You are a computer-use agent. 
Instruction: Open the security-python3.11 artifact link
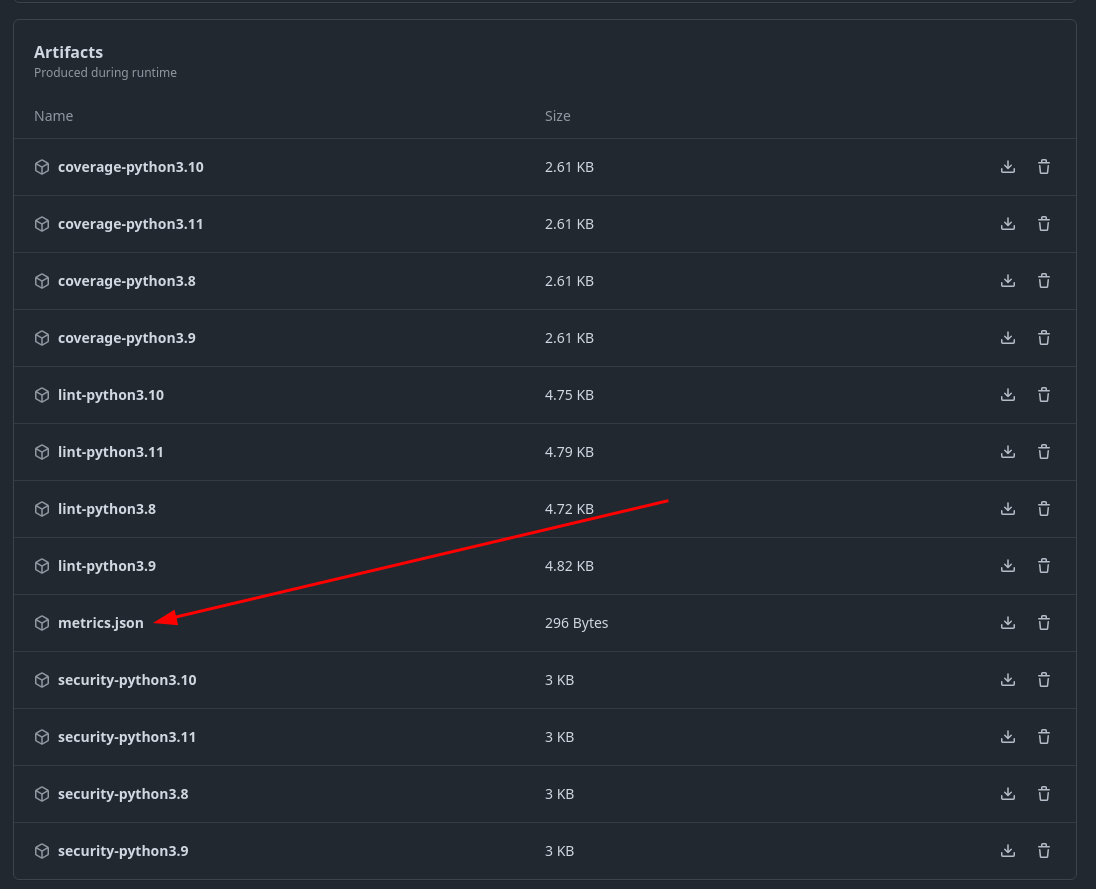click(126, 737)
